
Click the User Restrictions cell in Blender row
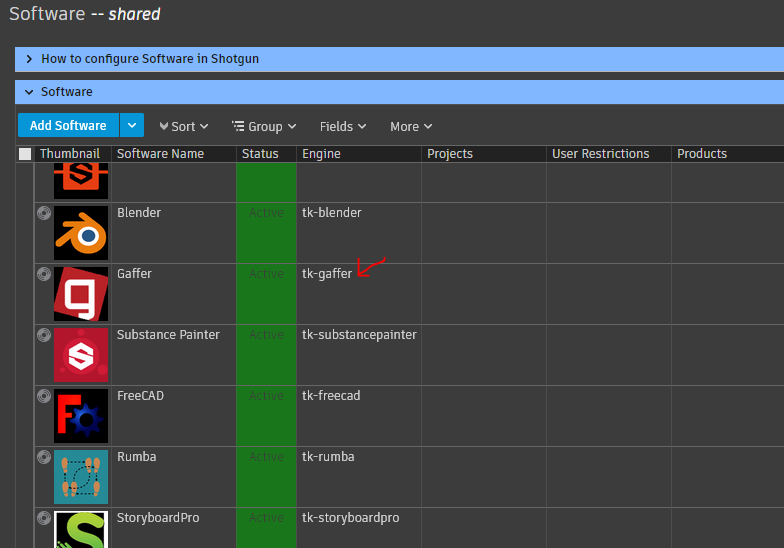click(x=609, y=233)
